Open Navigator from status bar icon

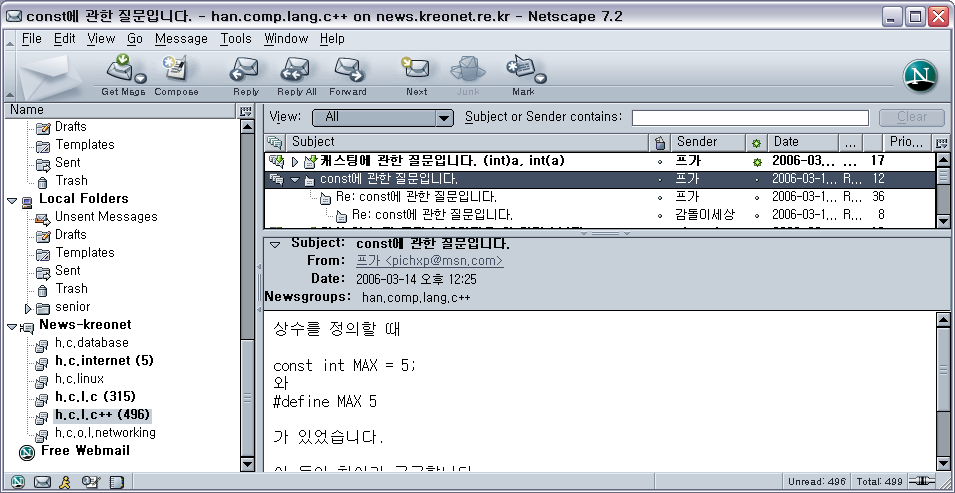pyautogui.click(x=18, y=482)
